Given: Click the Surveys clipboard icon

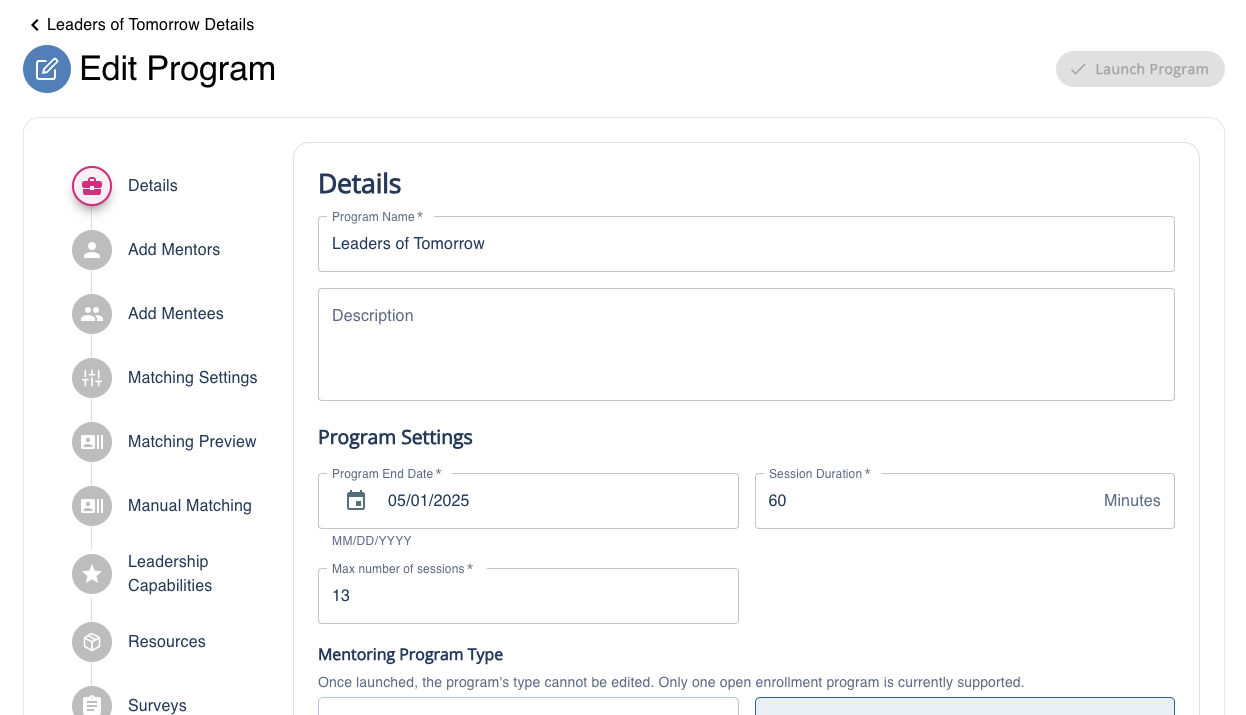Looking at the screenshot, I should pos(92,704).
